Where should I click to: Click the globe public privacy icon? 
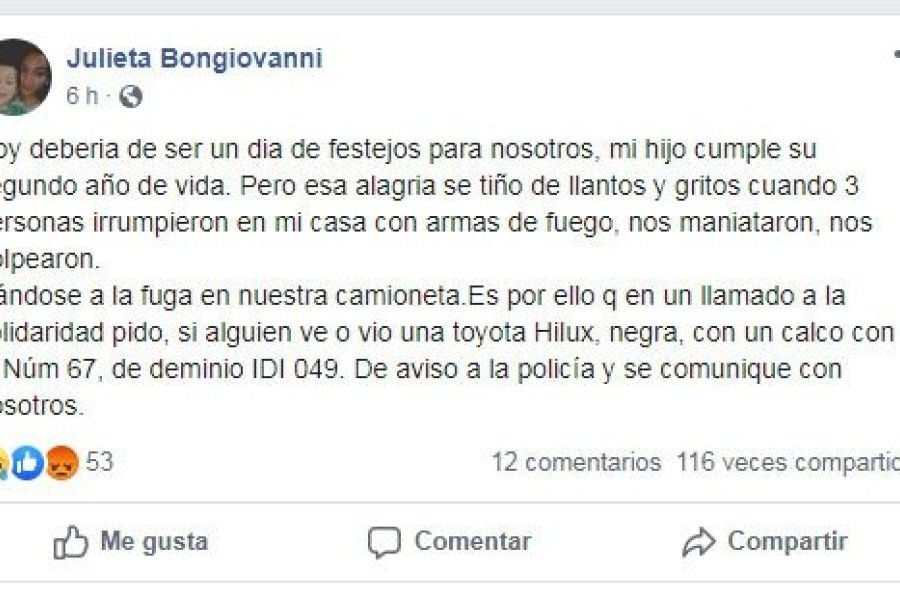(x=130, y=96)
